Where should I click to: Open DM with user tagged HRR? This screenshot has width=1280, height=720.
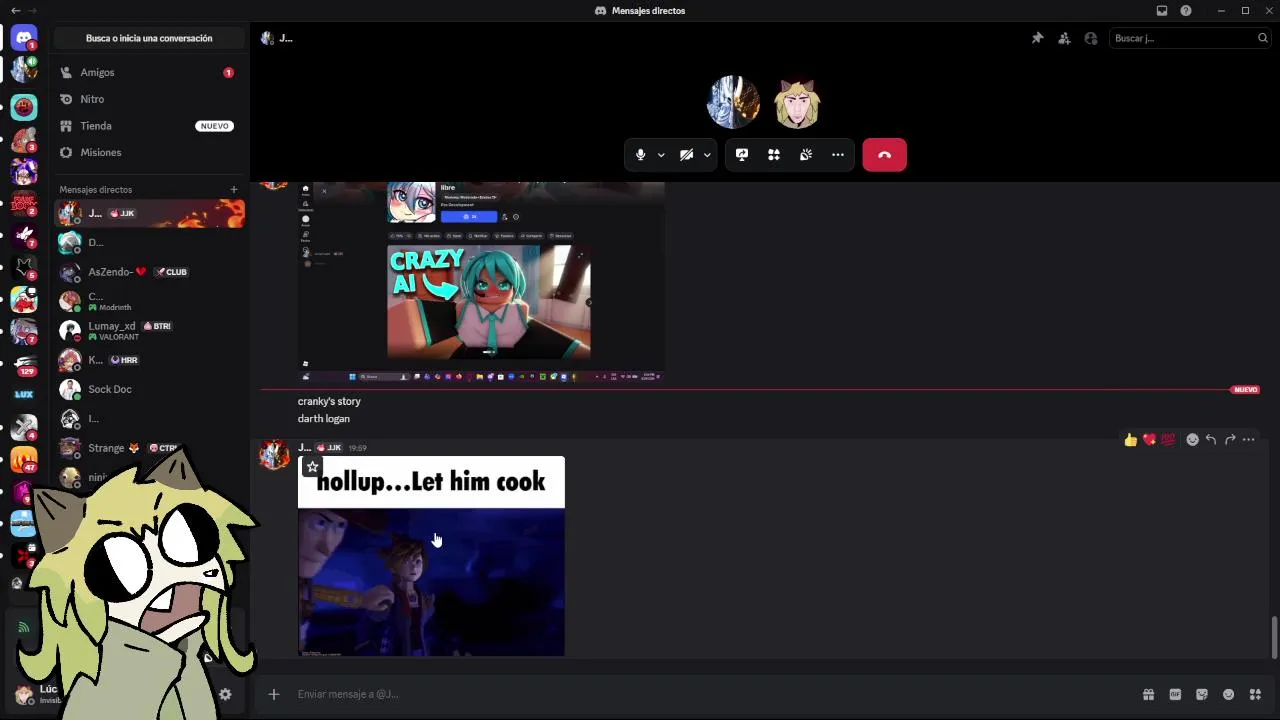(x=149, y=360)
